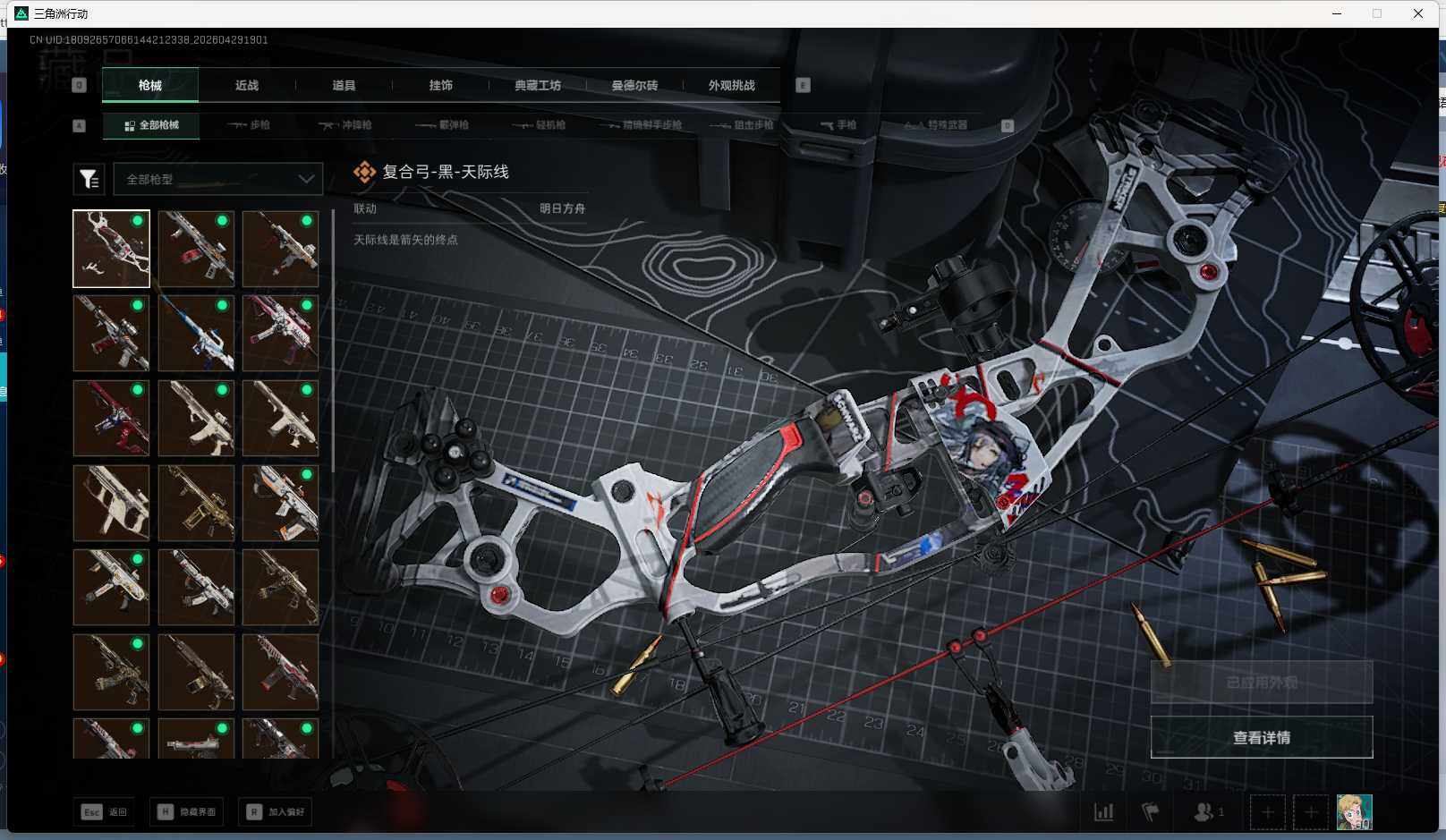Click the H 隐藏界面 button
Screen dimensions: 1446x840
pos(187,812)
